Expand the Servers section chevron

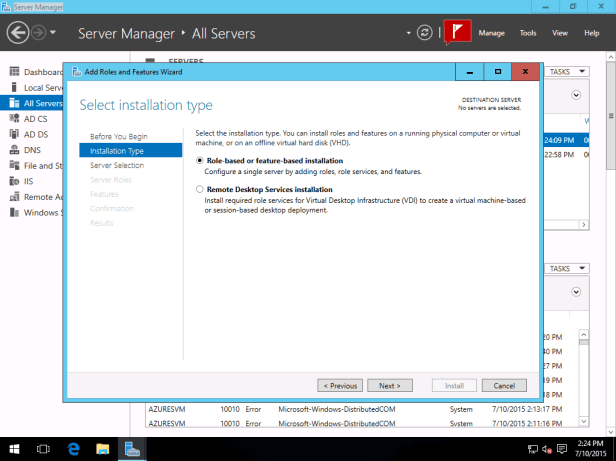(x=576, y=95)
